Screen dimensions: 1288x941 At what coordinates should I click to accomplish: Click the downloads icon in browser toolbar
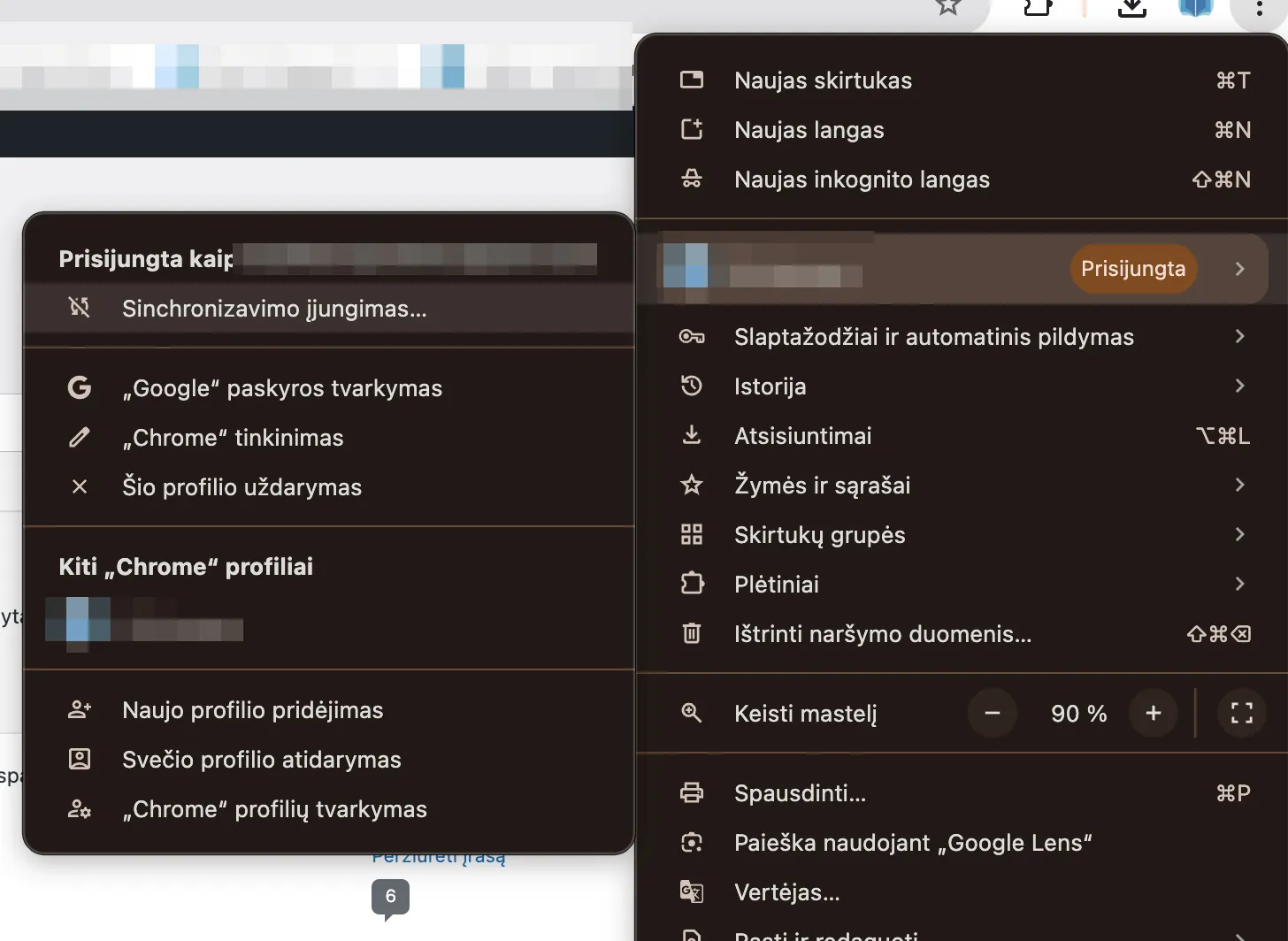[x=1131, y=9]
